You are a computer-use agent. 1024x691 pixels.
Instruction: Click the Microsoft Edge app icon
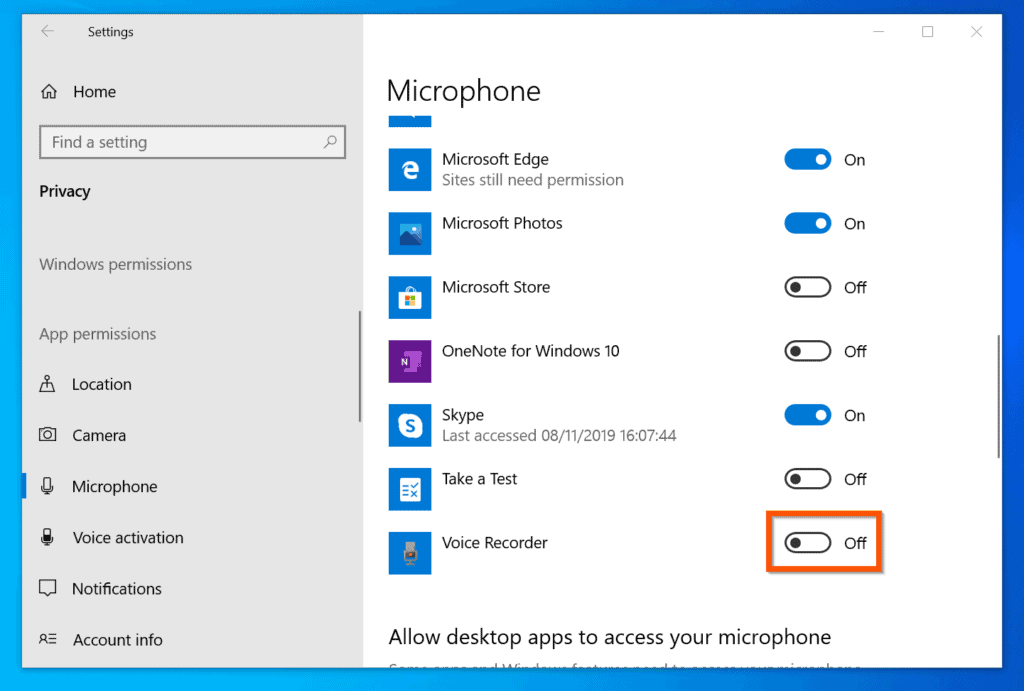pos(409,170)
